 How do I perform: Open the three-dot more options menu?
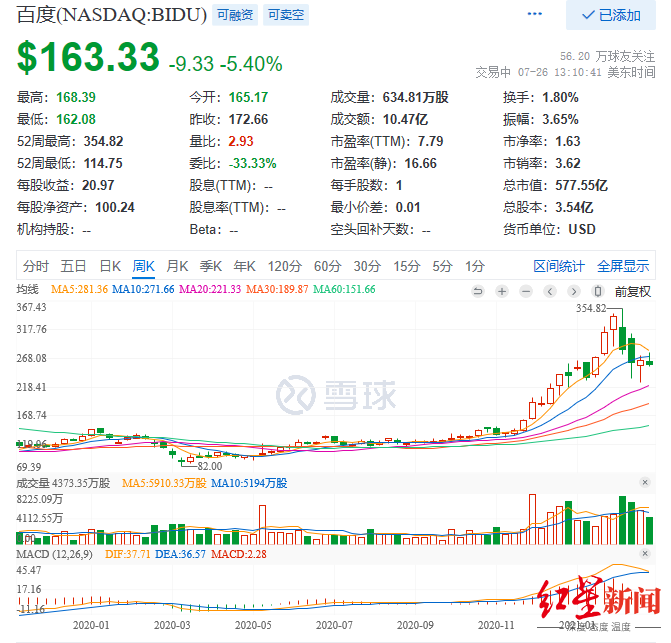click(534, 14)
